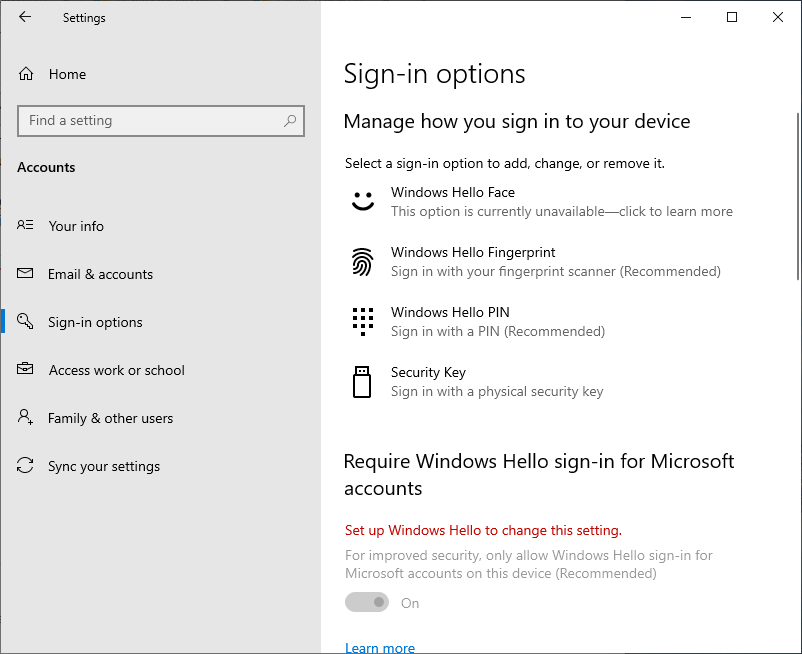The width and height of the screenshot is (802, 654).
Task: Click the search magnifier in Find a setting
Action: pos(290,121)
